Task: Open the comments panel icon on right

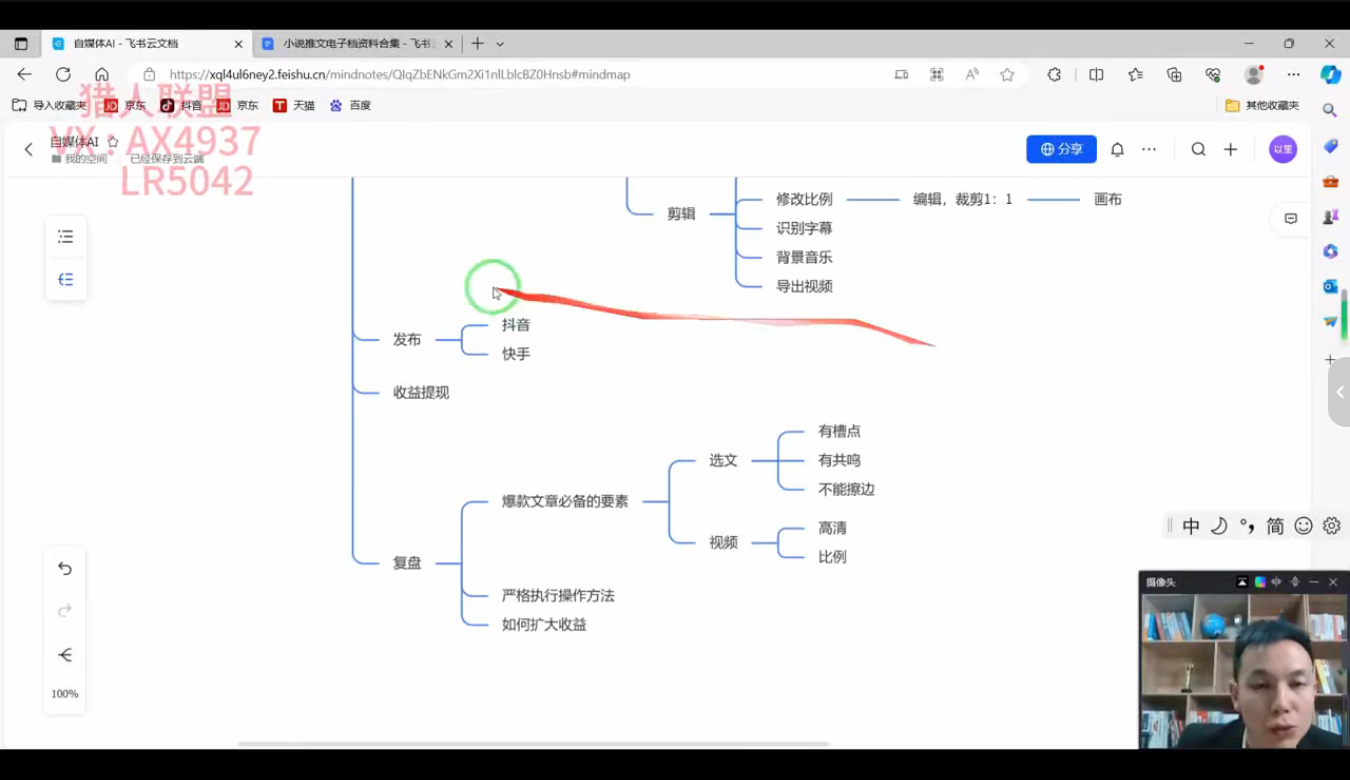Action: [x=1291, y=219]
